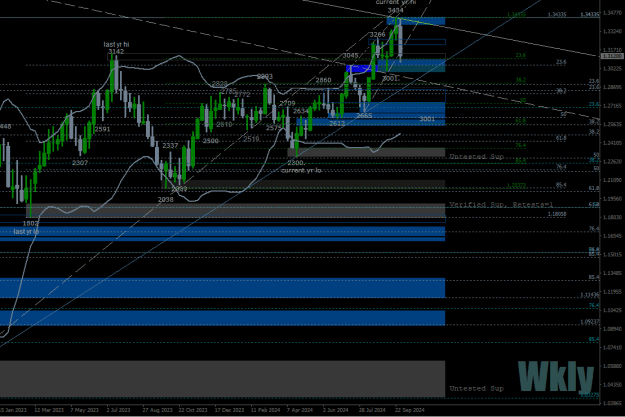The width and height of the screenshot is (625, 417).
Task: Click the 1.04350 price axis label
Action: click(x=612, y=385)
